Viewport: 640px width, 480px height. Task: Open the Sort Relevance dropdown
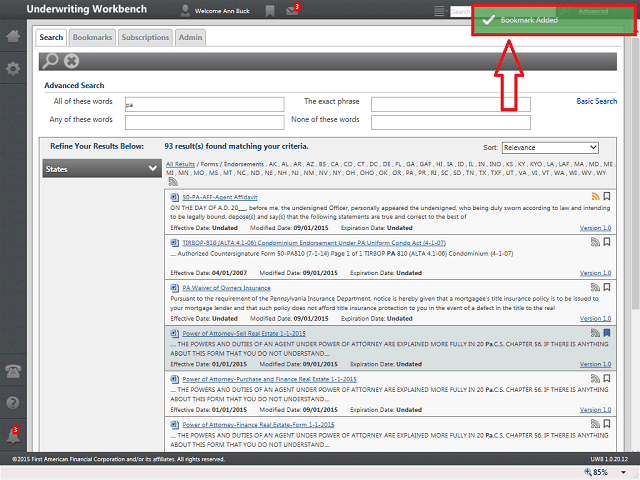point(550,147)
